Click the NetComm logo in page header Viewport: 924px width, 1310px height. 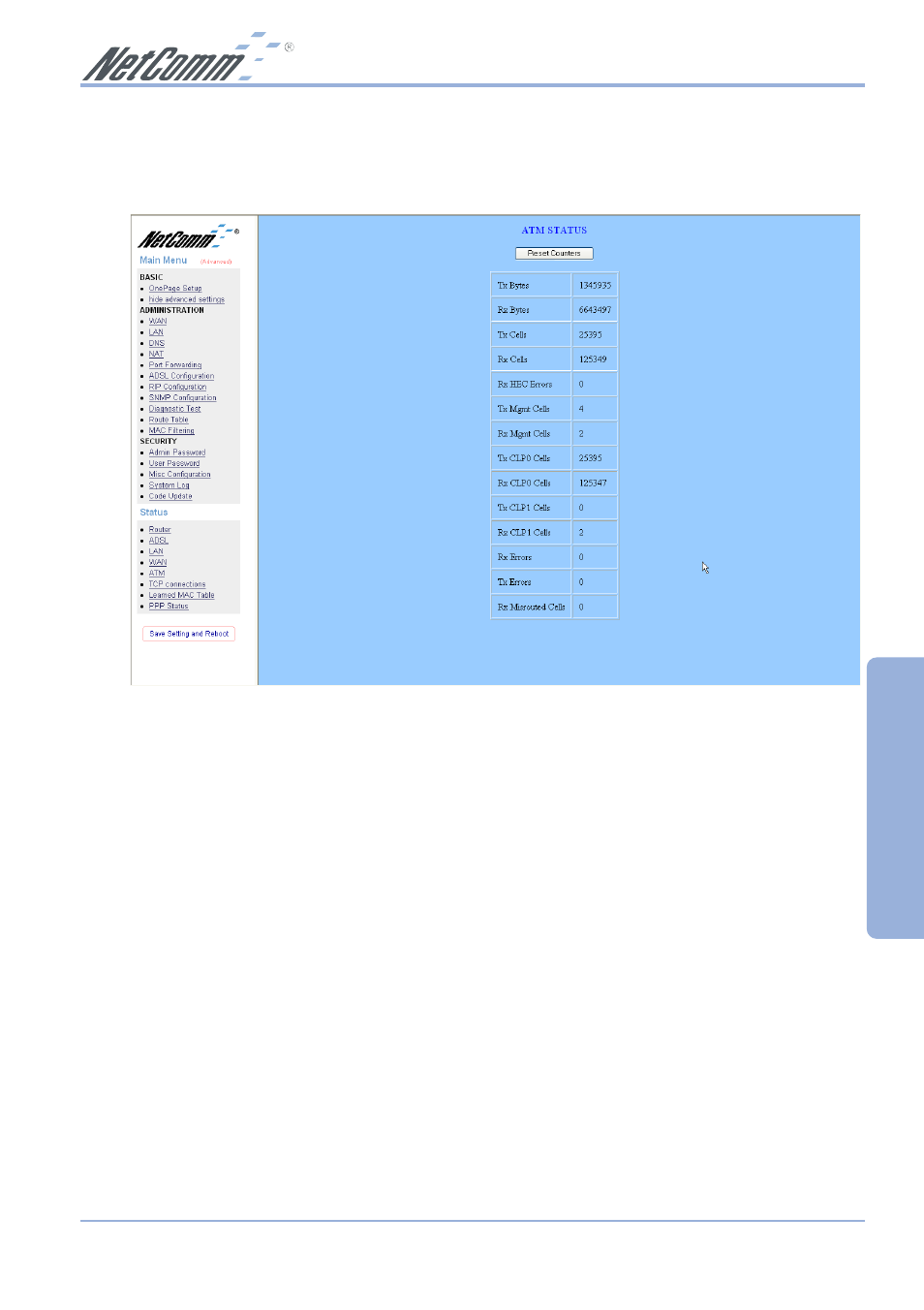point(187,56)
